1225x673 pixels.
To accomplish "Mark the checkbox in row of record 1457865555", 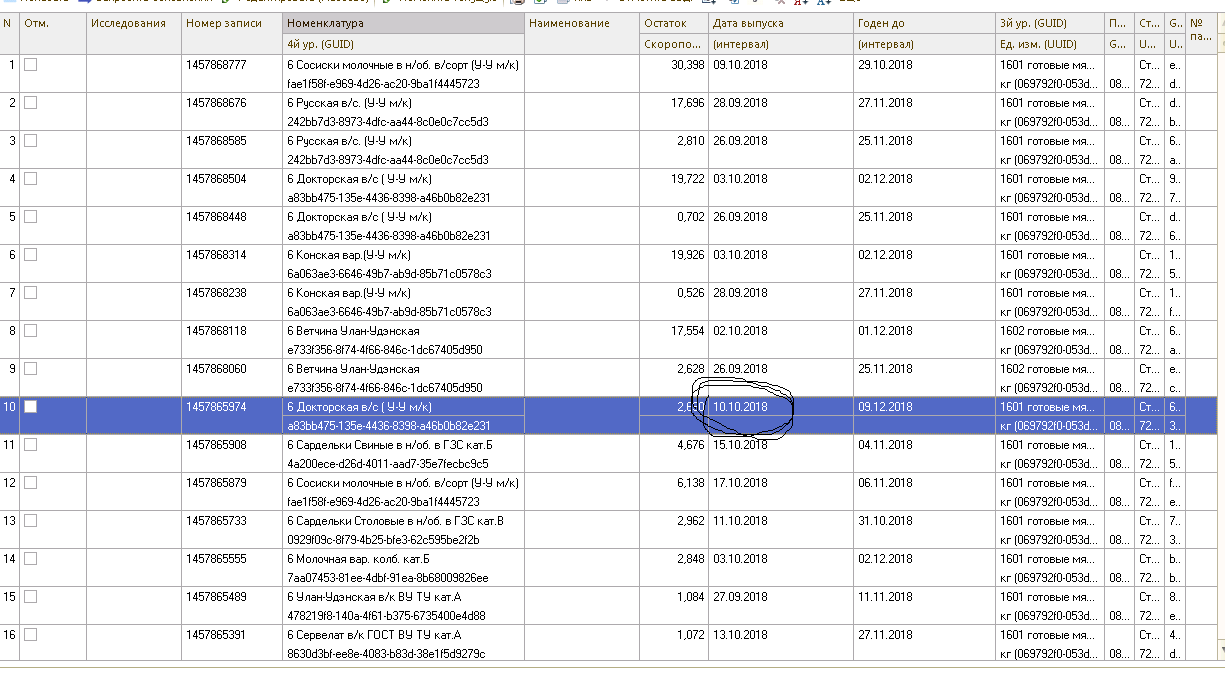I will 30,558.
